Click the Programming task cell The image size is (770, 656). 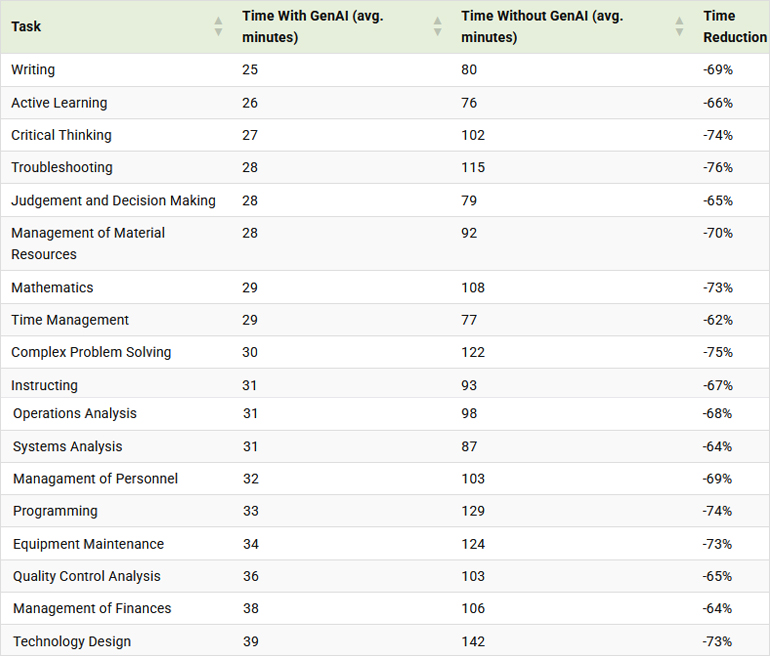(55, 511)
